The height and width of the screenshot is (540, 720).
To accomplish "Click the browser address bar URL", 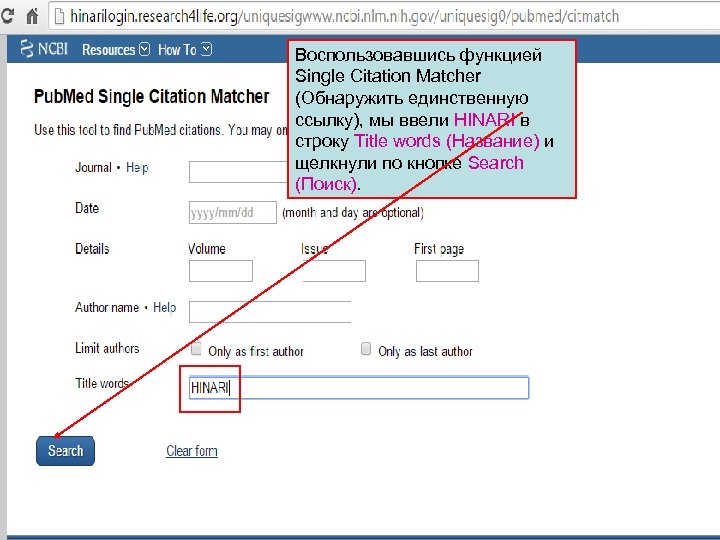I will click(x=344, y=17).
